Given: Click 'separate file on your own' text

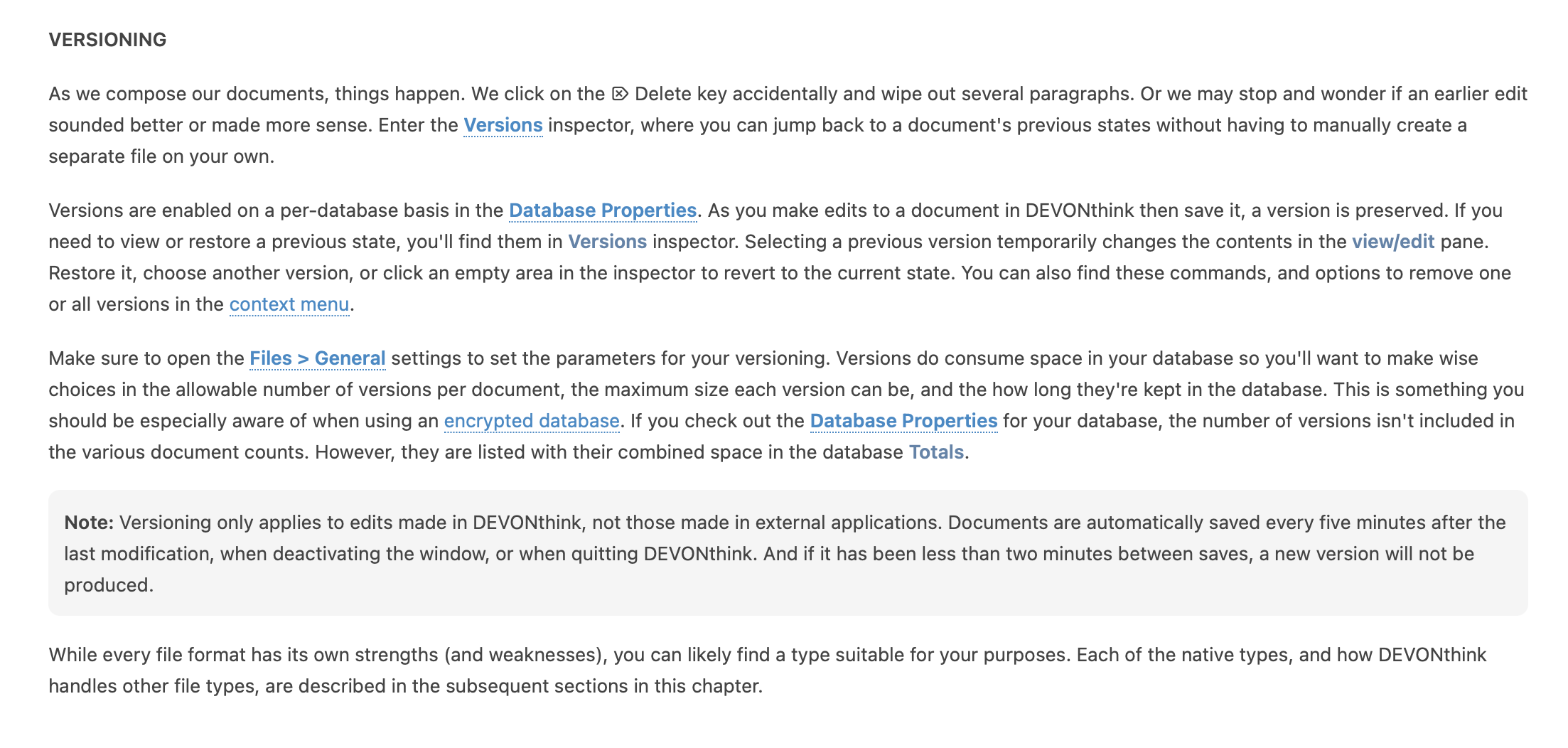Looking at the screenshot, I should coord(161,156).
